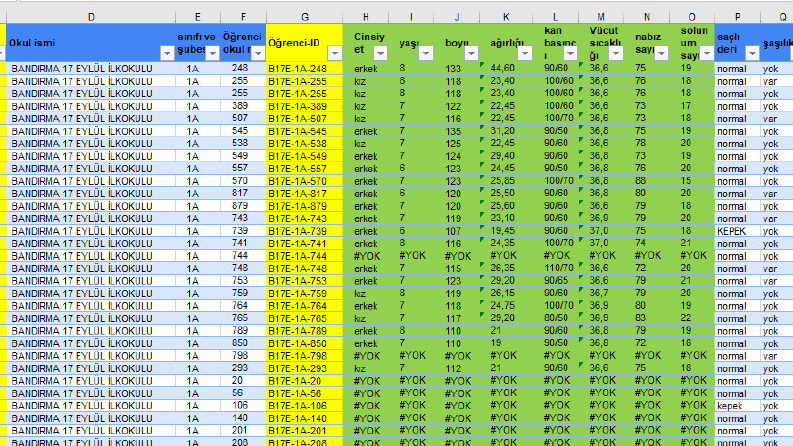Screen dimensions: 793x446
Task: Open the saçlı deri filter dropdown
Action: 752,53
